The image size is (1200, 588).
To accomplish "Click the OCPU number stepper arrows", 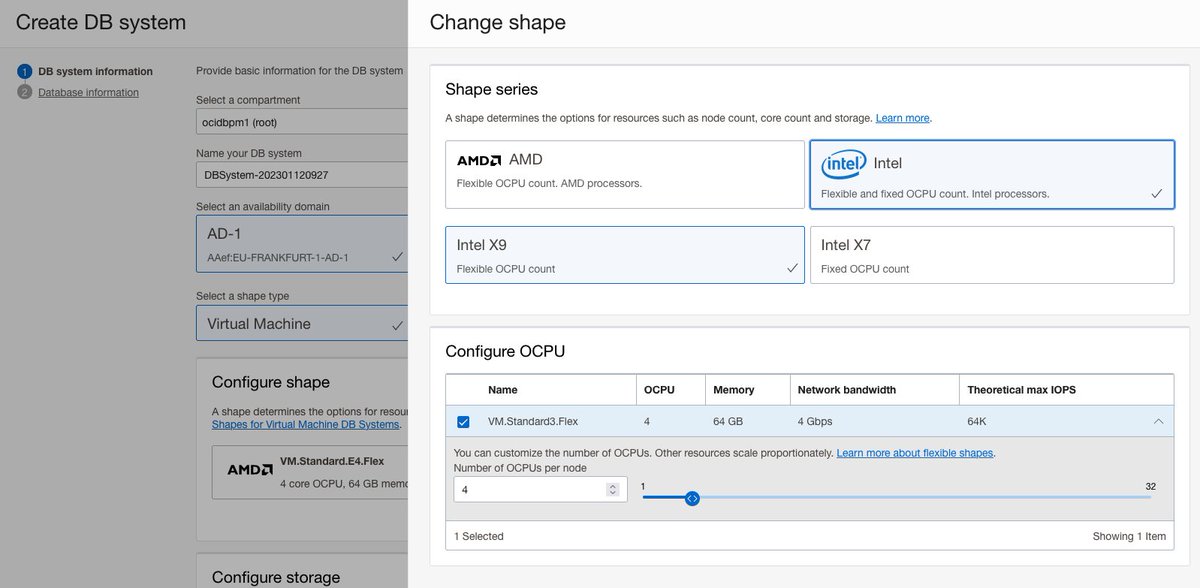I will point(613,490).
